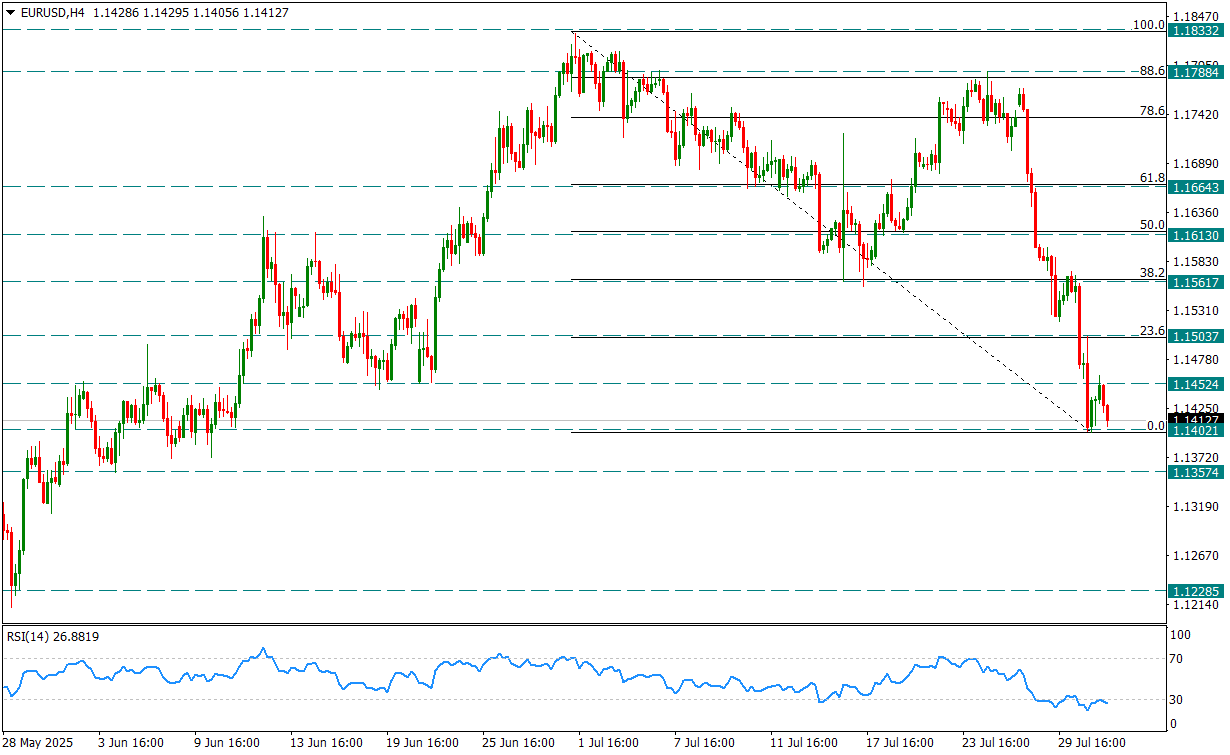Click the 1.14780 price scale value
Viewport: 1230px width, 755px height.
(1198, 359)
